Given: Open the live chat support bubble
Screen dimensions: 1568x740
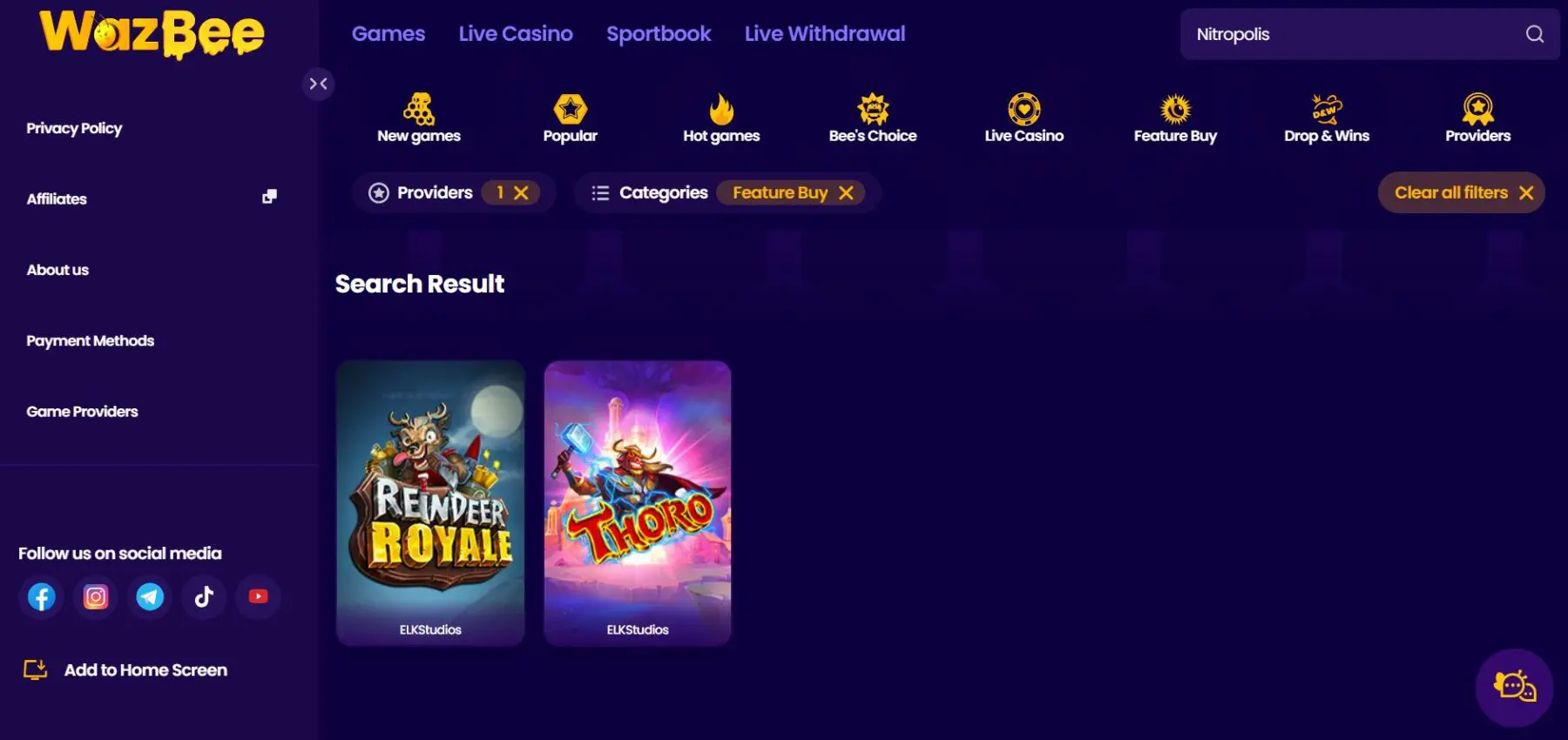Looking at the screenshot, I should (x=1515, y=687).
